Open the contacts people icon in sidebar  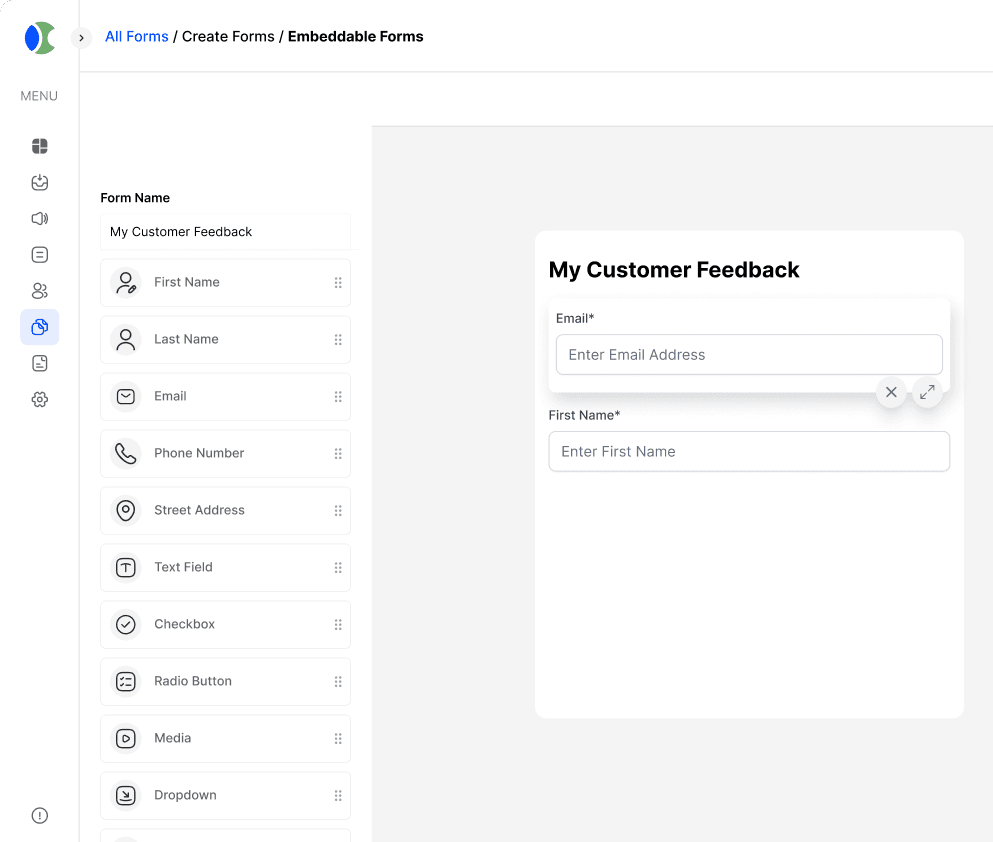pyautogui.click(x=39, y=291)
